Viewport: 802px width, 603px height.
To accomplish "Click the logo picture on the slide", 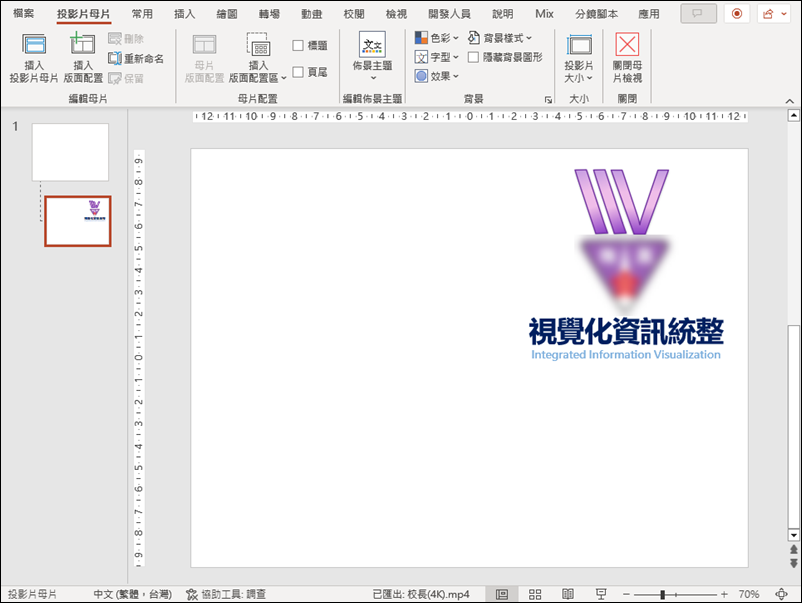I will pyautogui.click(x=625, y=264).
